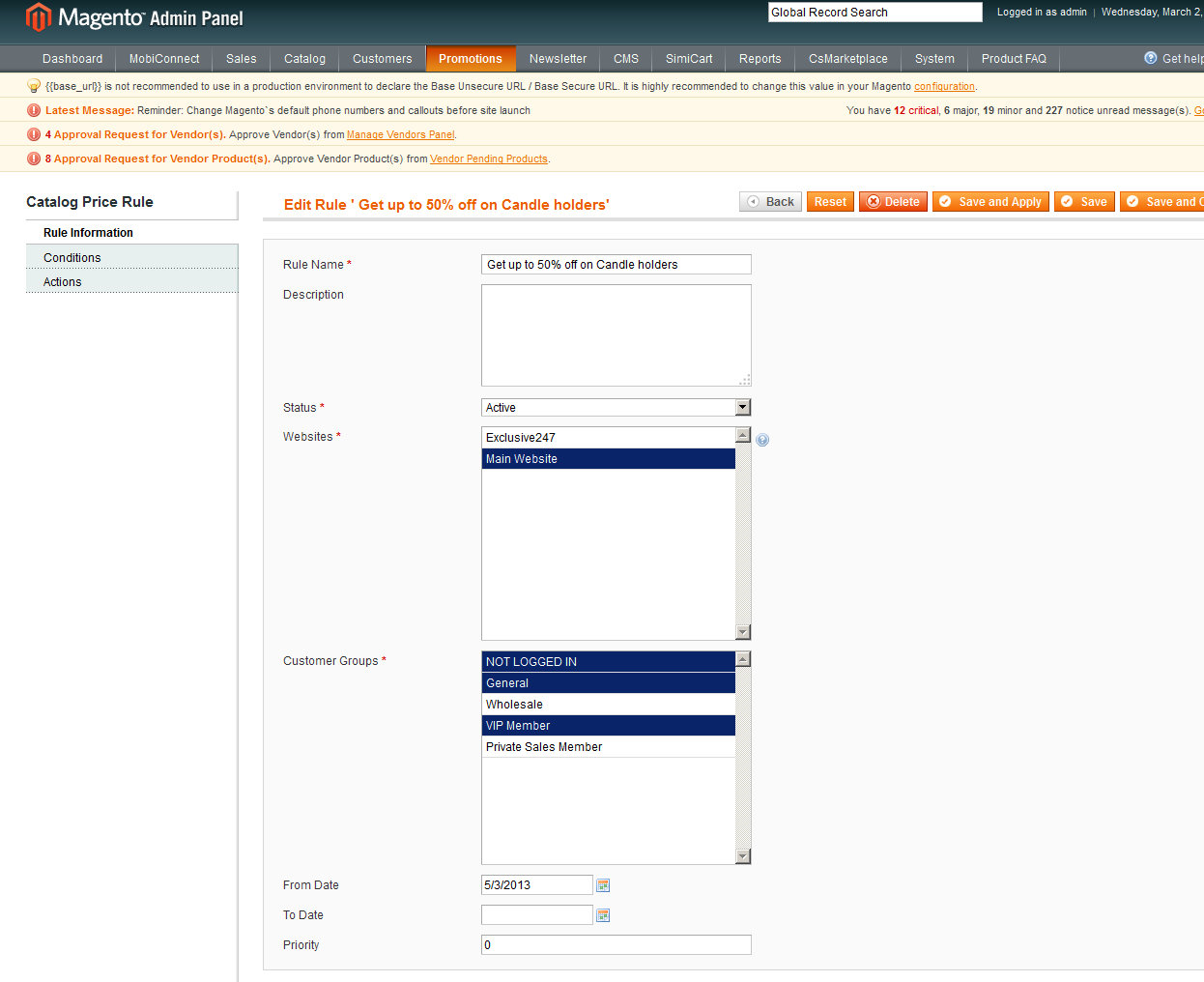Click the Save button
This screenshot has width=1204, height=982.
[1084, 202]
